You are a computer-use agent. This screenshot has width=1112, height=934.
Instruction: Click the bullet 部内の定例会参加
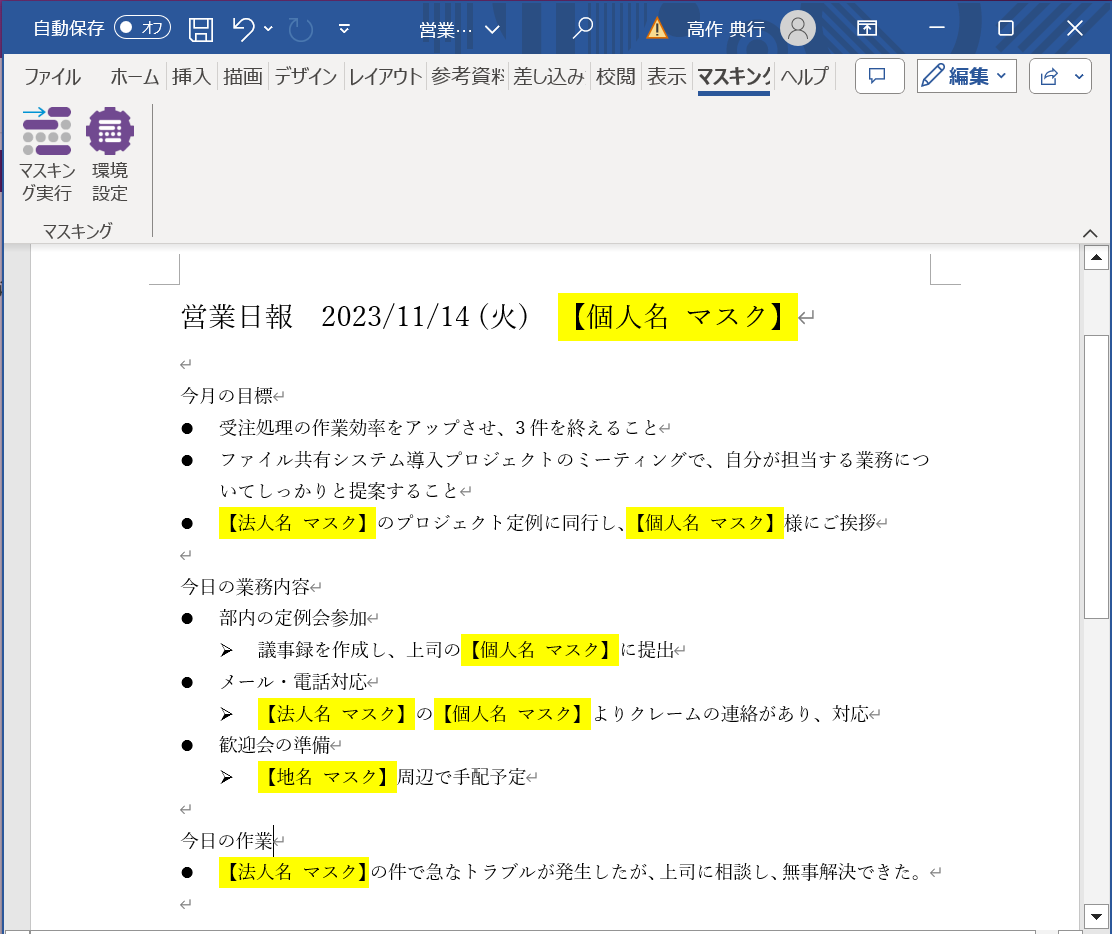[x=293, y=618]
